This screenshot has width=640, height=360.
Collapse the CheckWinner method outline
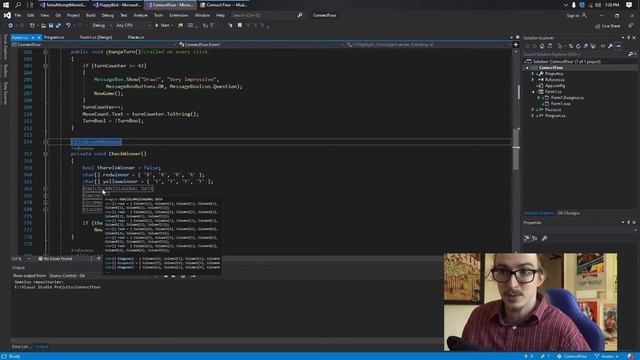[x=45, y=154]
